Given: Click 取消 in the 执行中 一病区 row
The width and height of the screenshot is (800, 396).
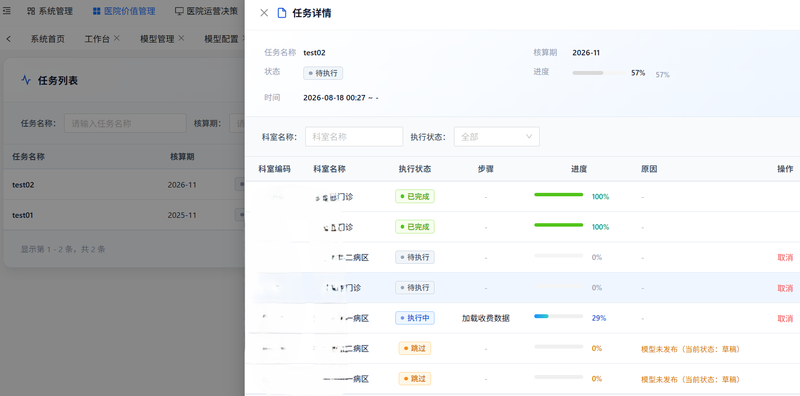Looking at the screenshot, I should [785, 318].
